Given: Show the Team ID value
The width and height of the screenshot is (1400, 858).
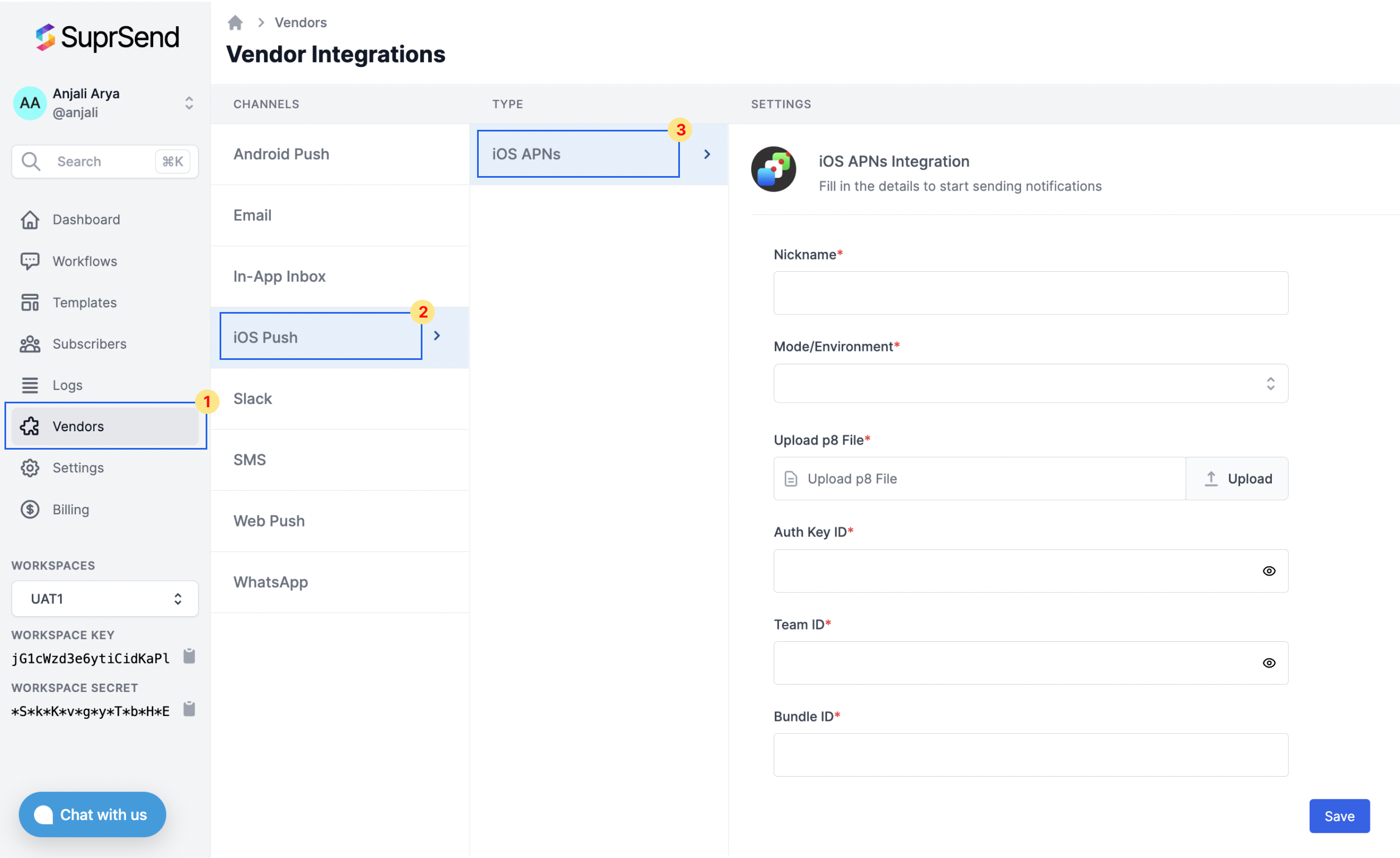Looking at the screenshot, I should 1268,663.
